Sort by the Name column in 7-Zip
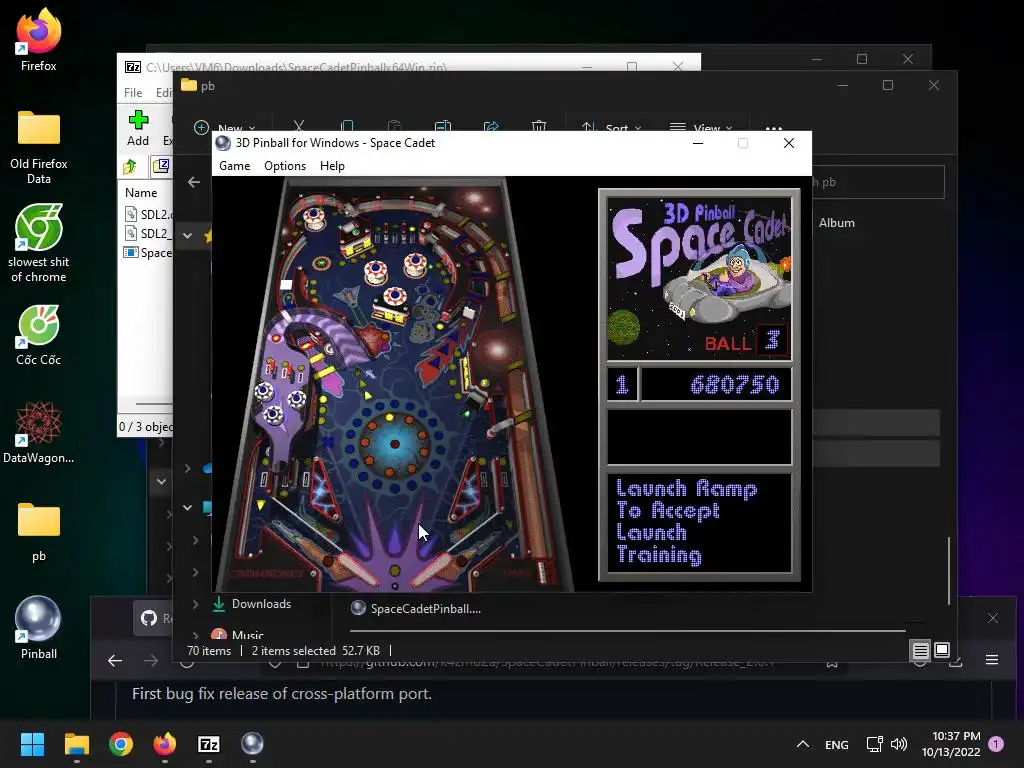Viewport: 1024px width, 768px height. click(141, 193)
